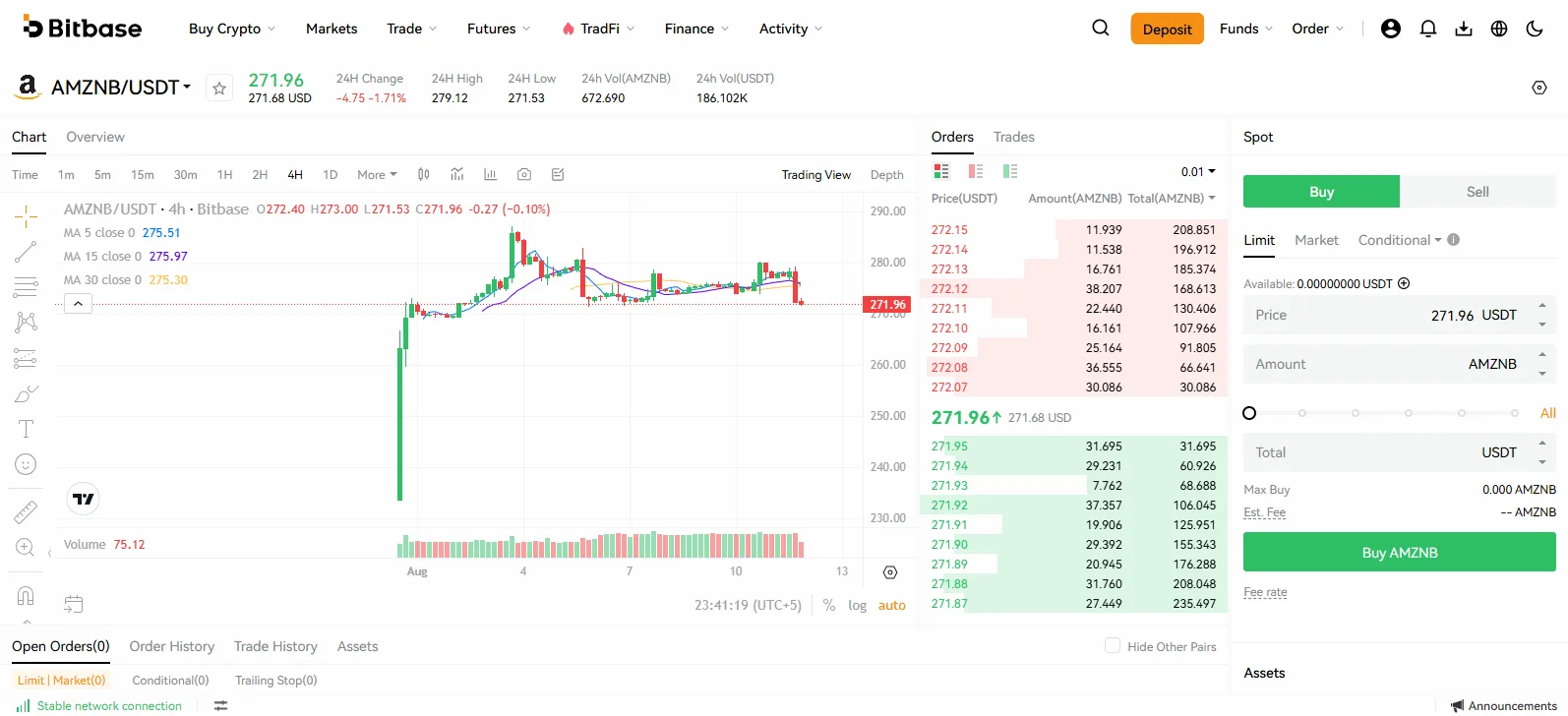Select the Market order tab
Screen dimensions: 1568x716
(x=1316, y=240)
